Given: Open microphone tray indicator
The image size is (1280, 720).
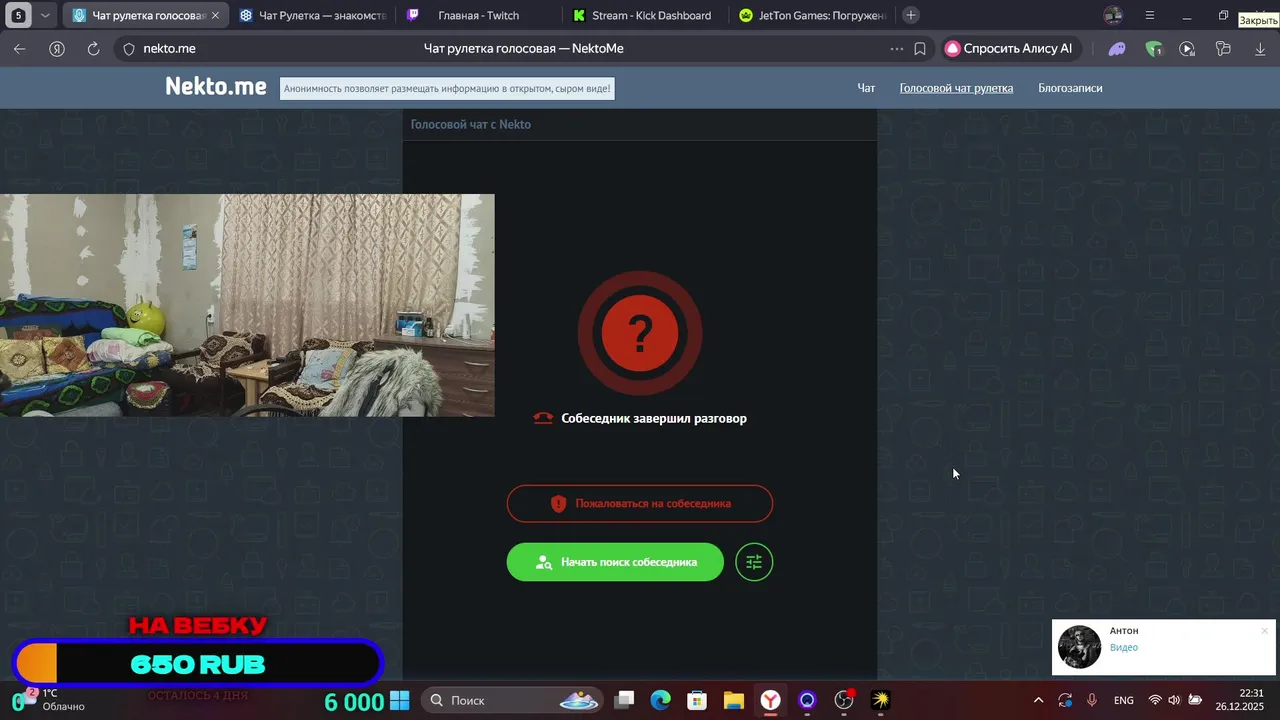Looking at the screenshot, I should pos(1092,700).
